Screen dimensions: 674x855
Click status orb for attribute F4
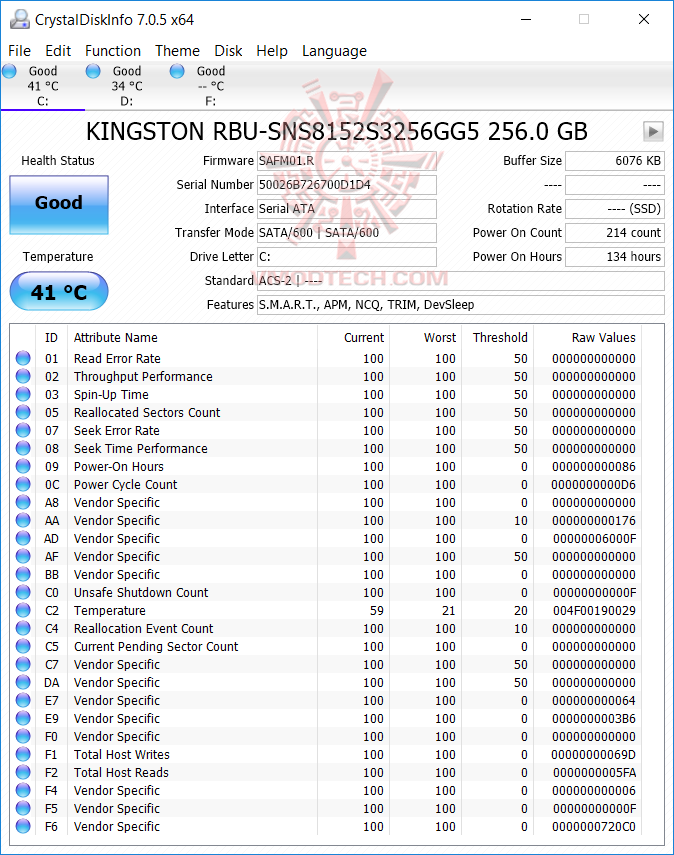coord(23,790)
